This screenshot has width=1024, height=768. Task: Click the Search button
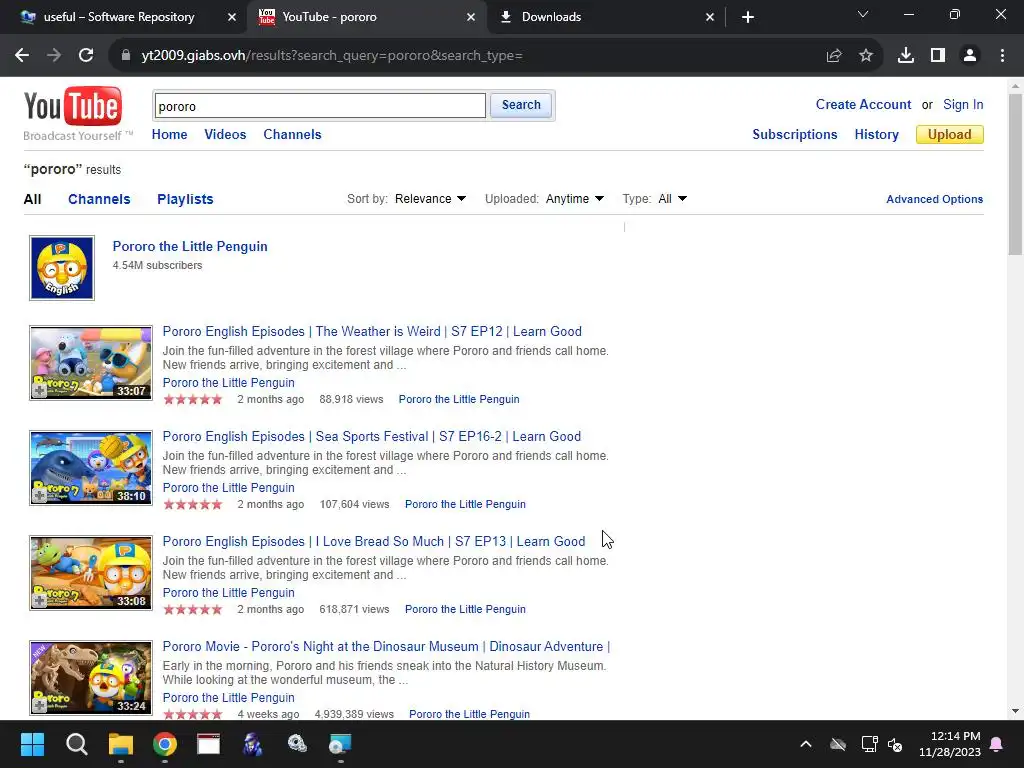521,105
